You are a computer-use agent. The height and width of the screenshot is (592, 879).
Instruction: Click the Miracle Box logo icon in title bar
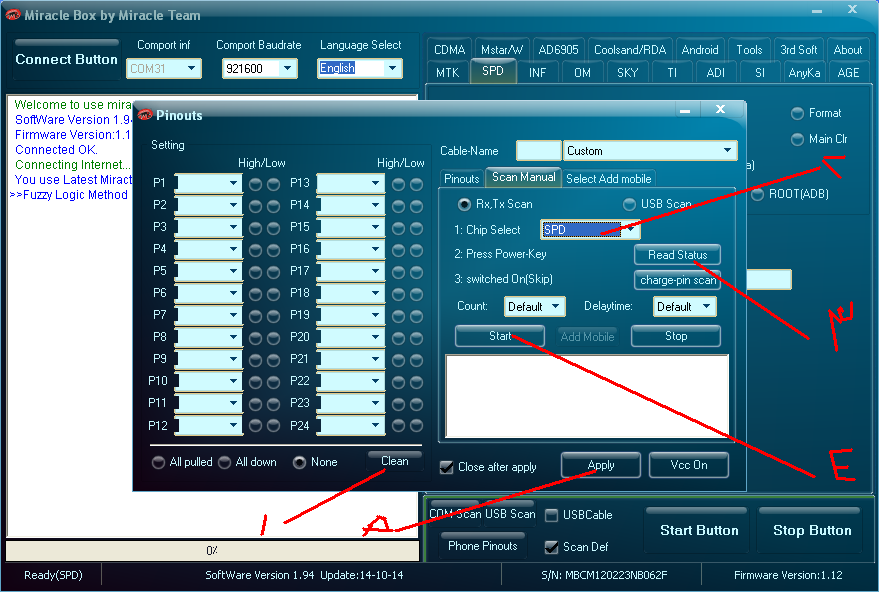click(13, 15)
